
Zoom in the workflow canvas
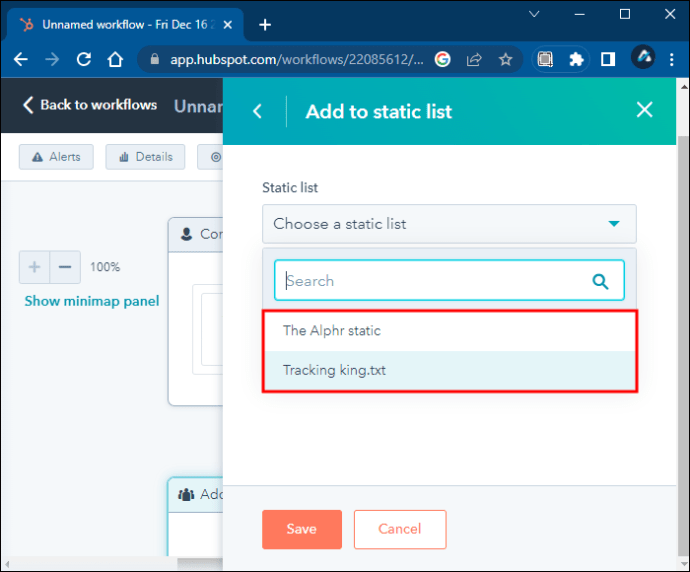(x=34, y=267)
